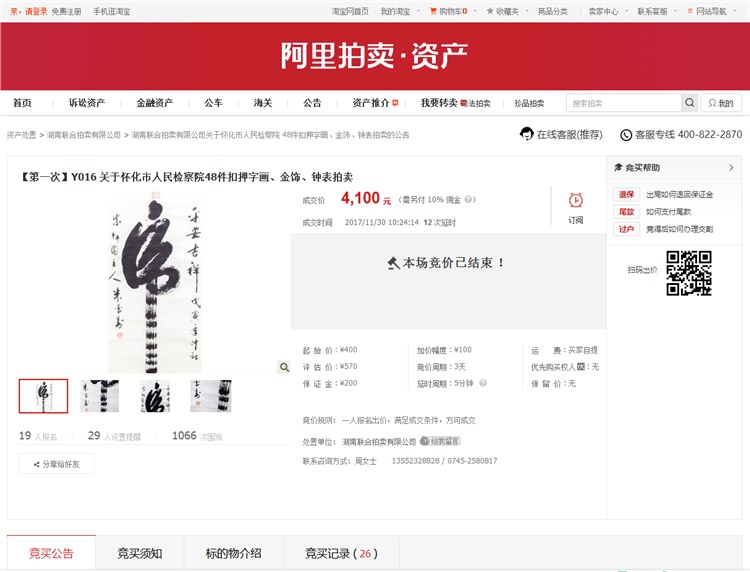Click the 收藏夹 star icon

coord(490,11)
